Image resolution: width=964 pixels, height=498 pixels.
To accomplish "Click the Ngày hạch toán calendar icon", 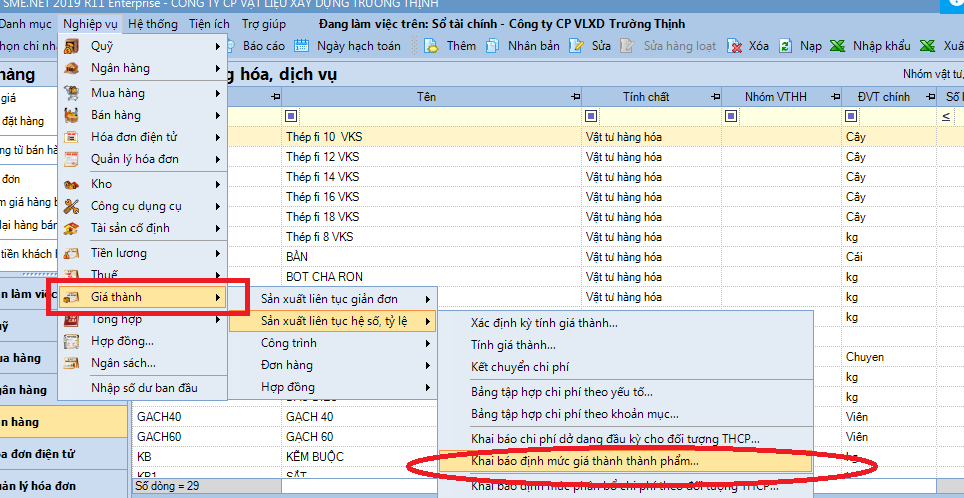I will click(301, 45).
